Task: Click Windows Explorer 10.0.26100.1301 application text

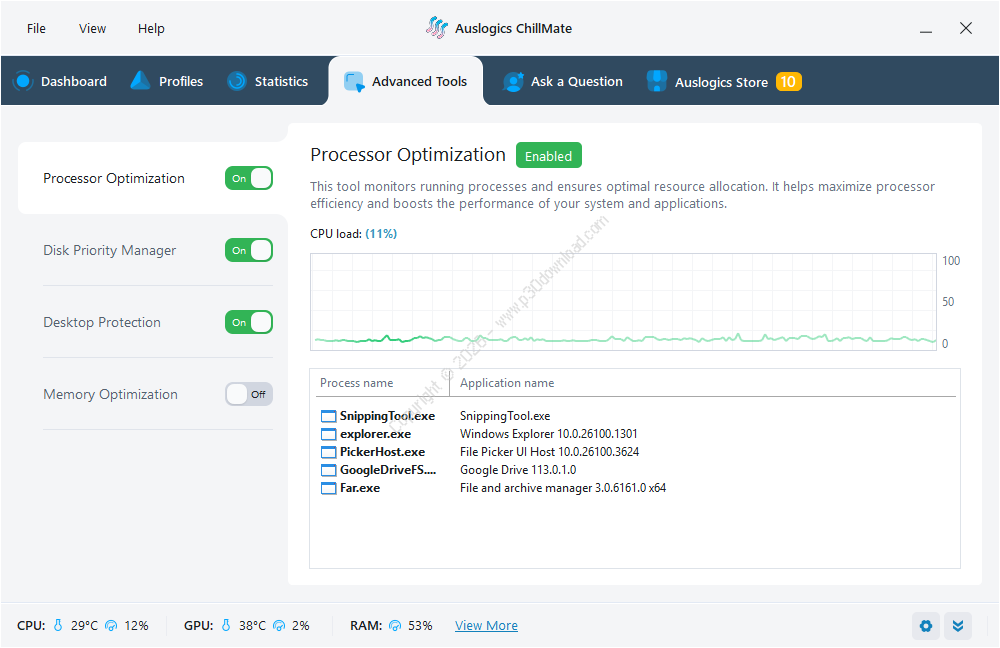Action: click(x=548, y=434)
